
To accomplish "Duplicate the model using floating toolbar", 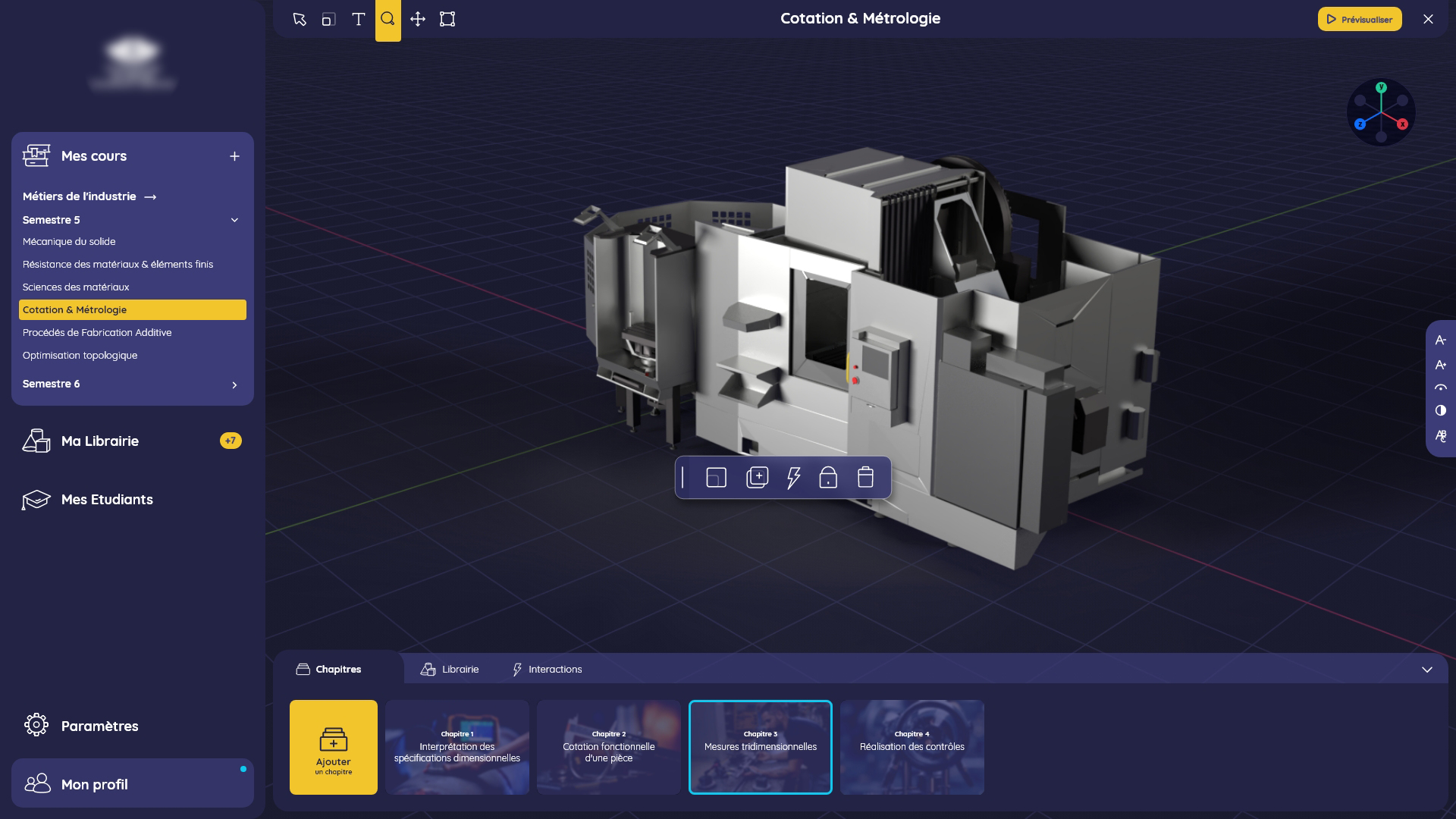I will click(x=757, y=477).
